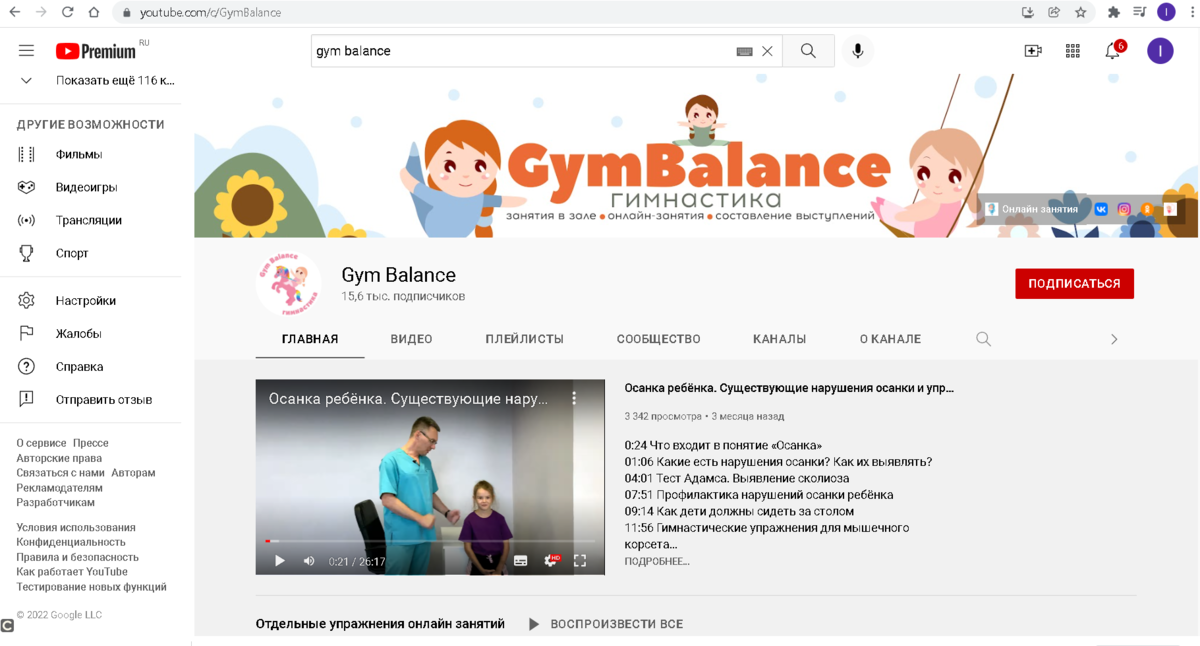1200x646 pixels.
Task: Go back in browser history
Action: [x=15, y=12]
